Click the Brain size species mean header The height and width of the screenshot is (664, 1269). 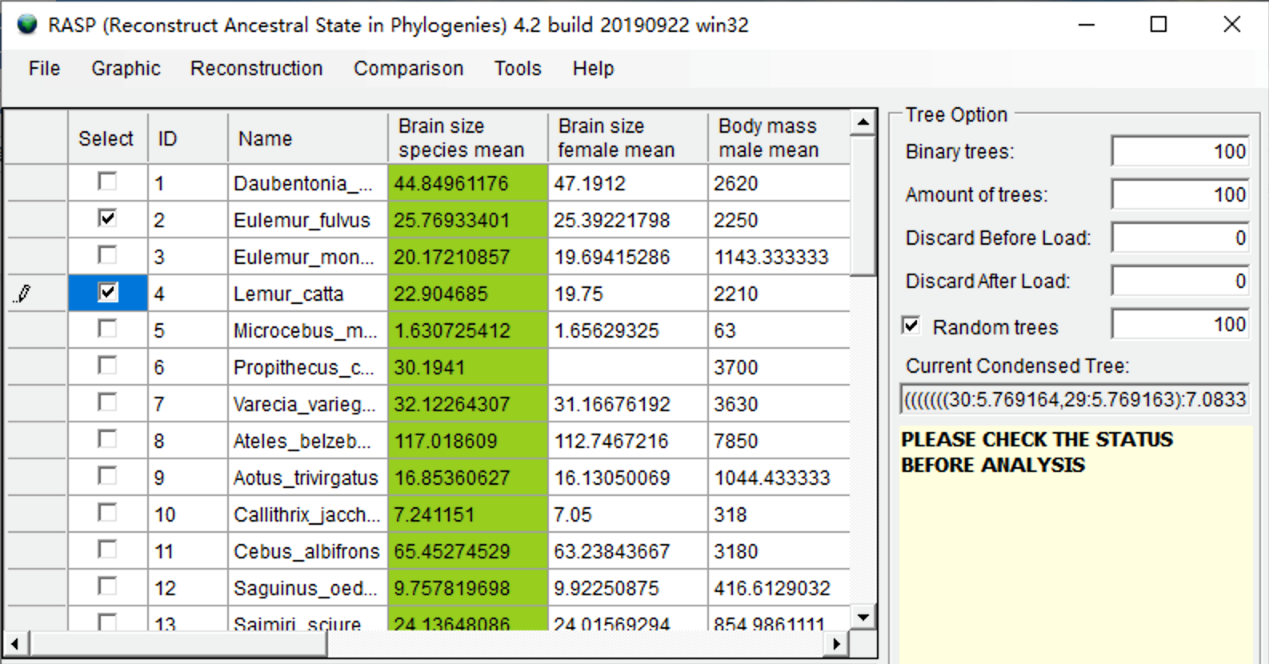pyautogui.click(x=468, y=138)
